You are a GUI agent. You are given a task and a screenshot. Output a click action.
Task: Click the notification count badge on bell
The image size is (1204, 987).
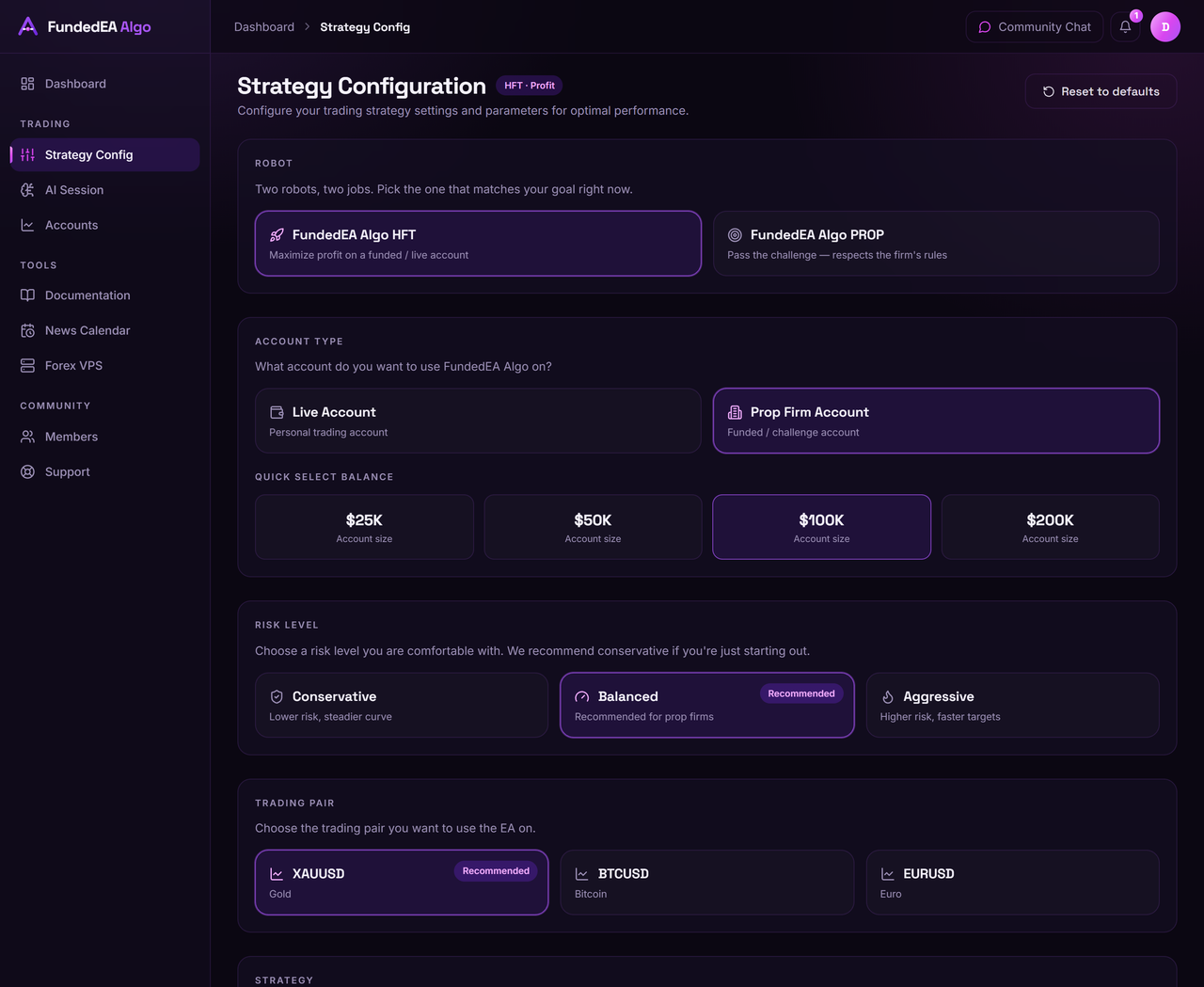click(1136, 16)
